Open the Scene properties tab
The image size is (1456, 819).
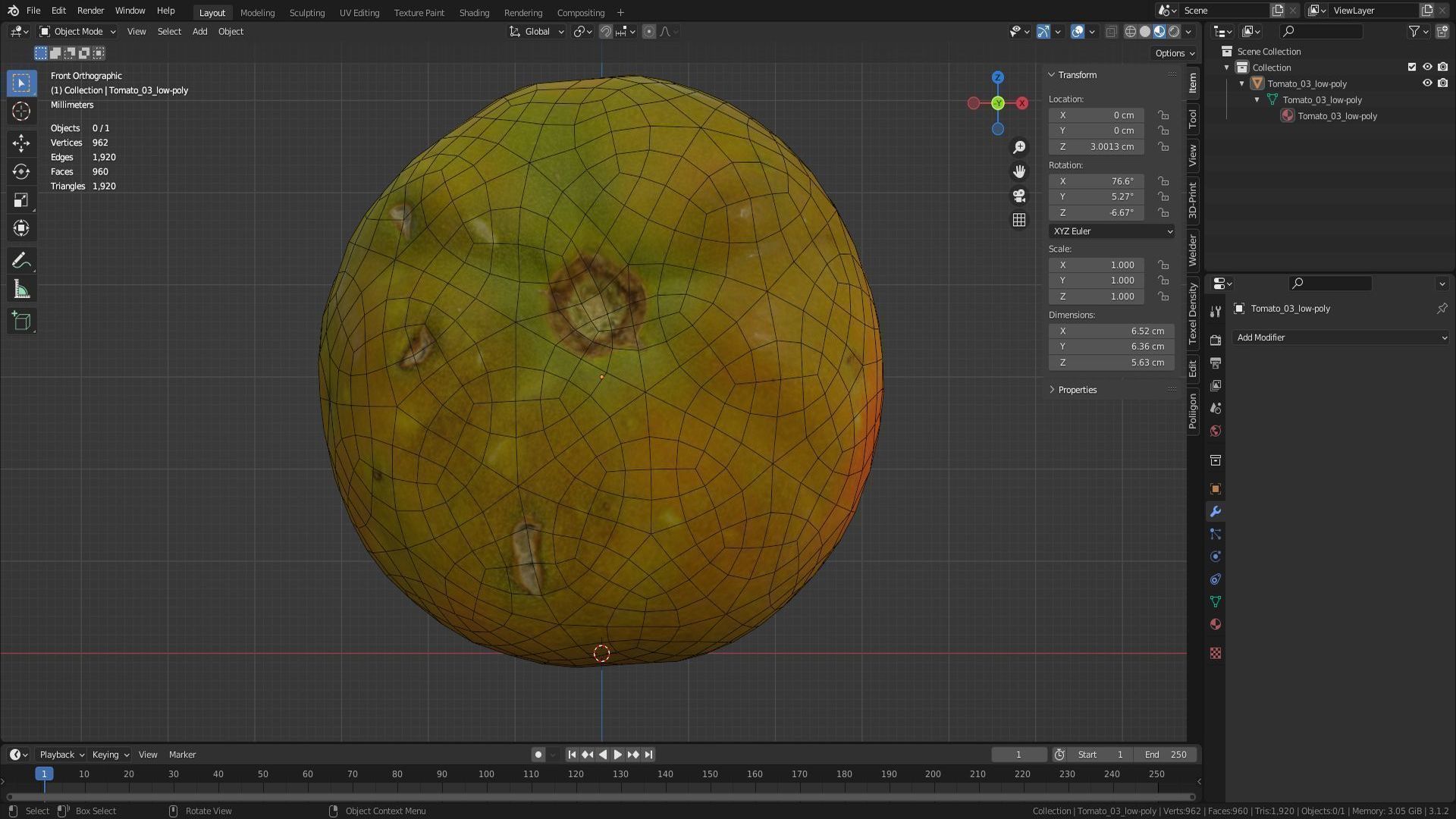coord(1216,408)
